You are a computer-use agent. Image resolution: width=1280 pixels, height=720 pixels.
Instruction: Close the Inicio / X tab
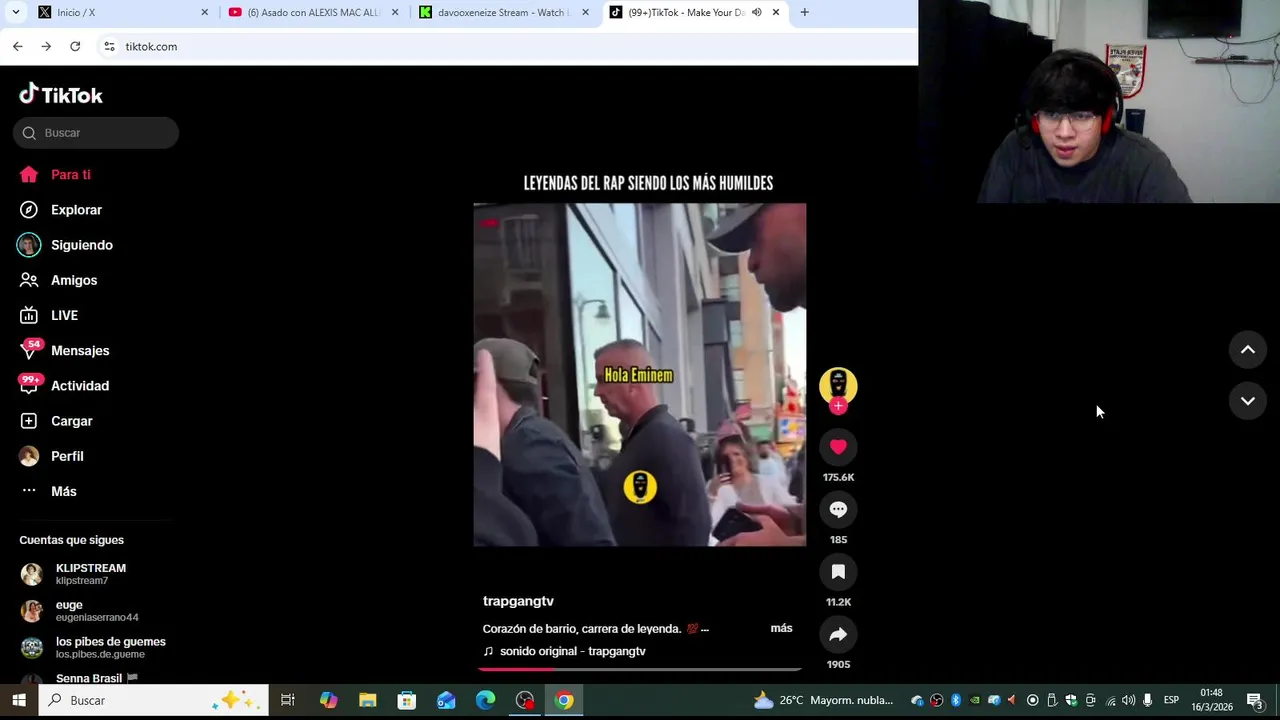(x=205, y=13)
